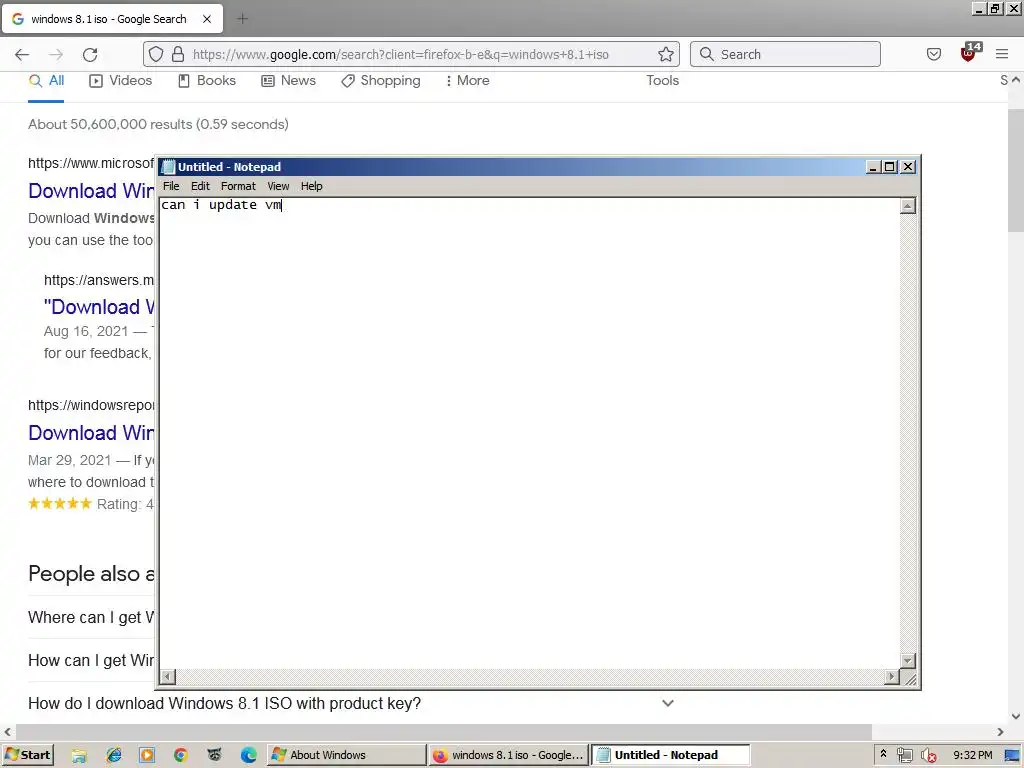Image resolution: width=1024 pixels, height=768 pixels.
Task: Open first Download Windows result link
Action: pos(91,191)
